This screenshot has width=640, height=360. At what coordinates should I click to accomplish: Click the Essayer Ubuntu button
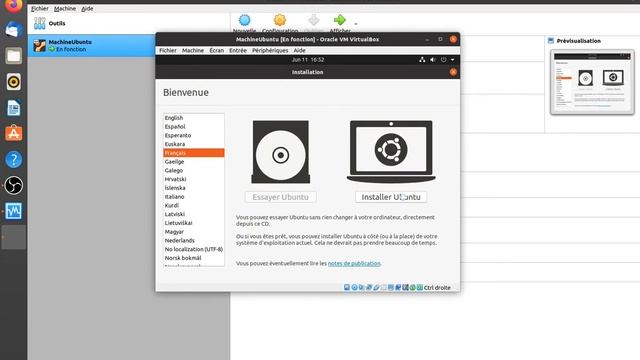click(280, 197)
